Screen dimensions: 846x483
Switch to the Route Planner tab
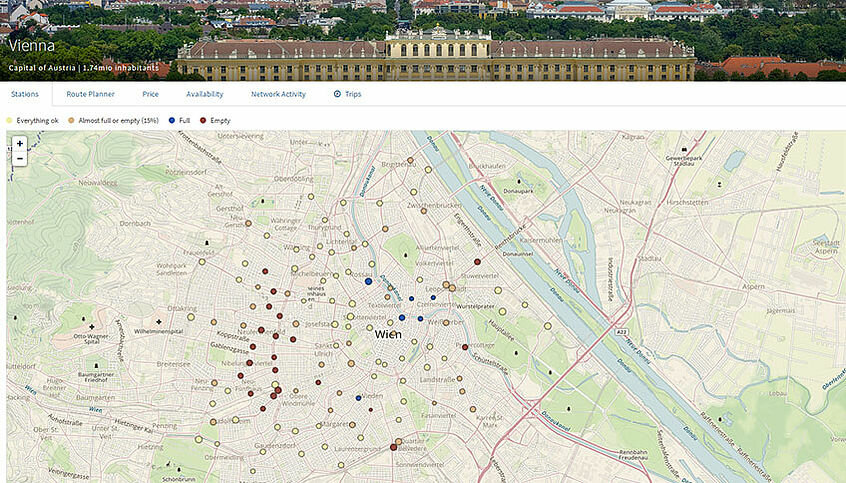(x=90, y=94)
